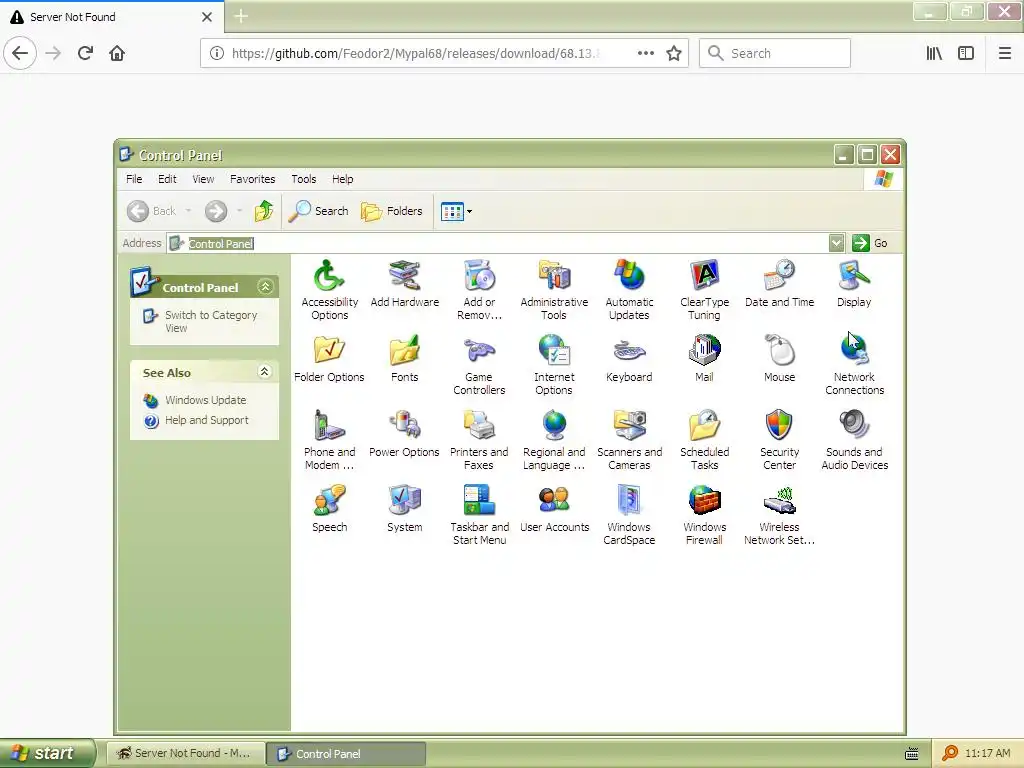Open Wireless Network Setup icon
The image size is (1024, 768).
click(779, 515)
